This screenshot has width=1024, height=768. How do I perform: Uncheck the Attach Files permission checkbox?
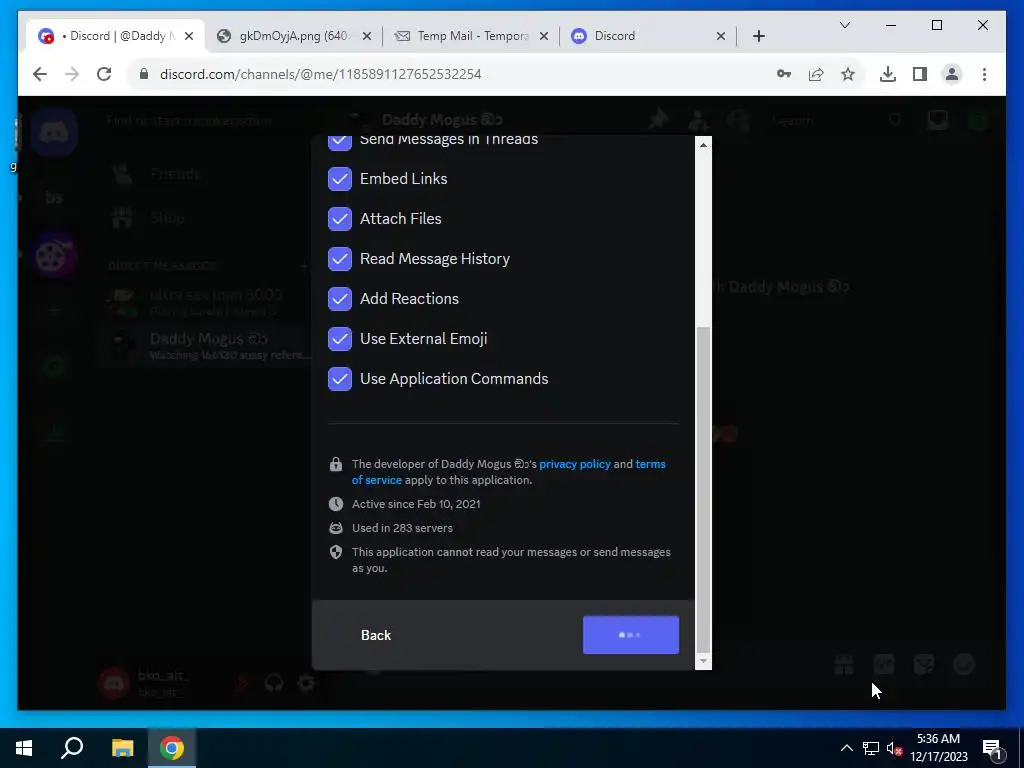pyautogui.click(x=340, y=219)
